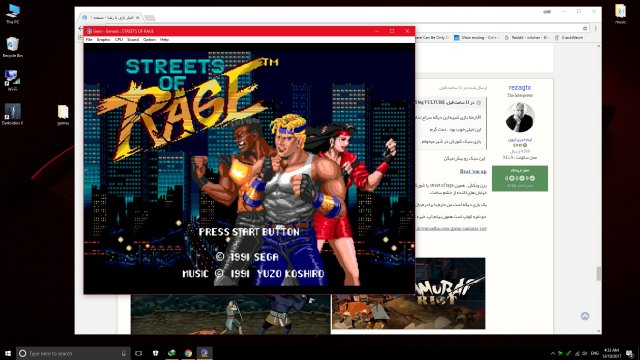Click the Streets of Rage game screen
Image resolution: width=640 pixels, height=360 pixels.
[249, 168]
